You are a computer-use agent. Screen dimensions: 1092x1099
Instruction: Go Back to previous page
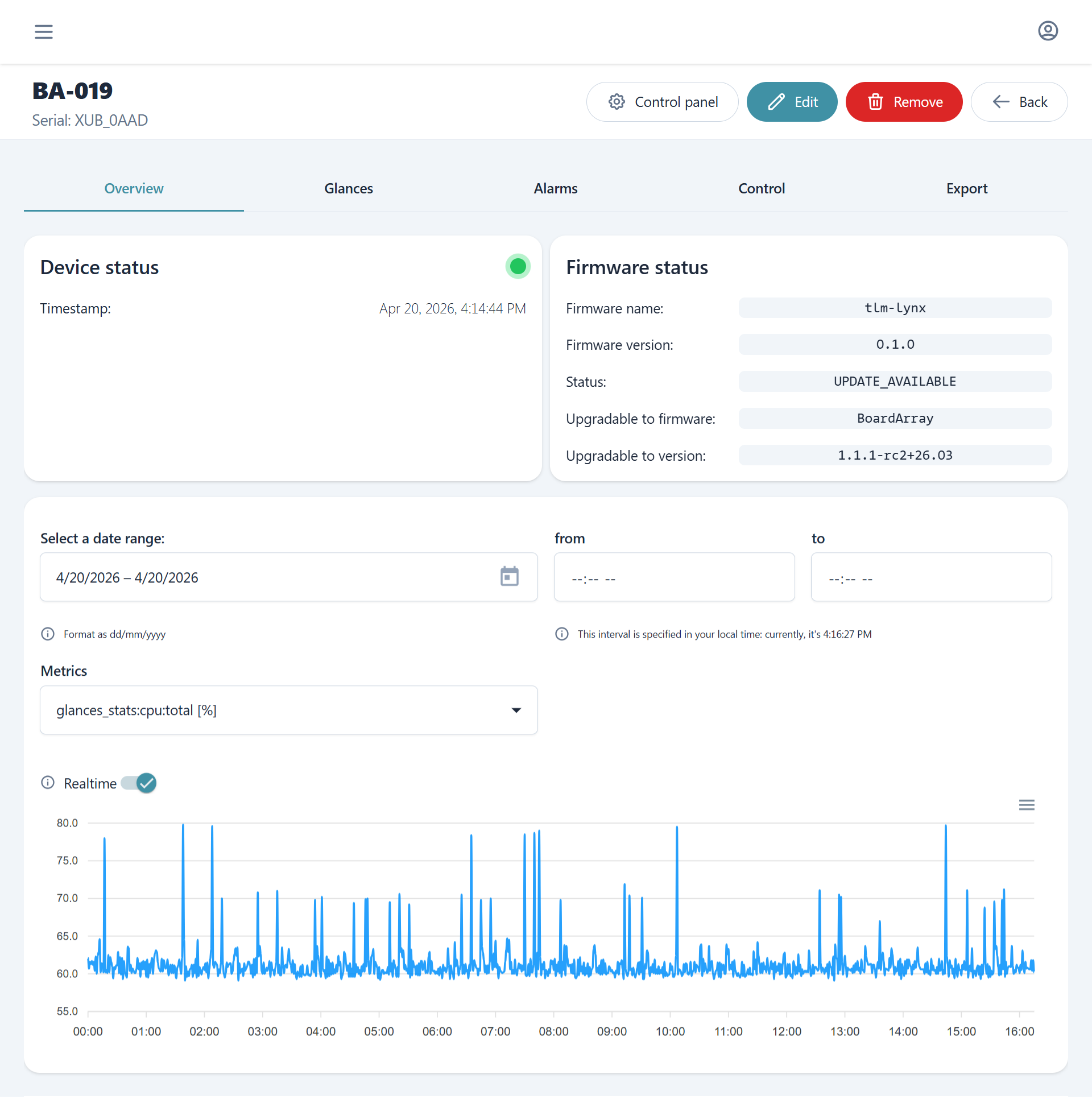[x=1019, y=102]
